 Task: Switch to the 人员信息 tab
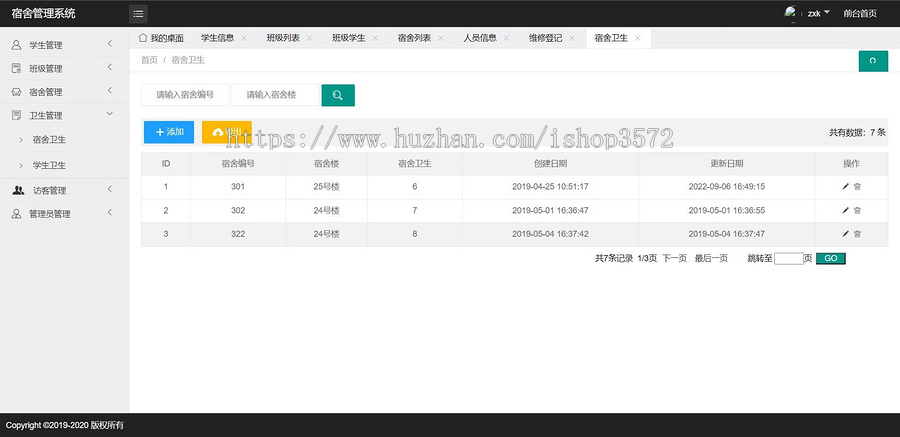tap(480, 38)
